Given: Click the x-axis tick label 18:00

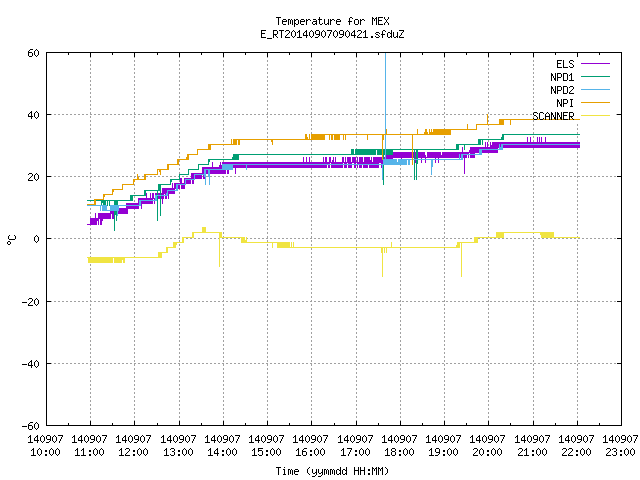Looking at the screenshot, I should [400, 452].
